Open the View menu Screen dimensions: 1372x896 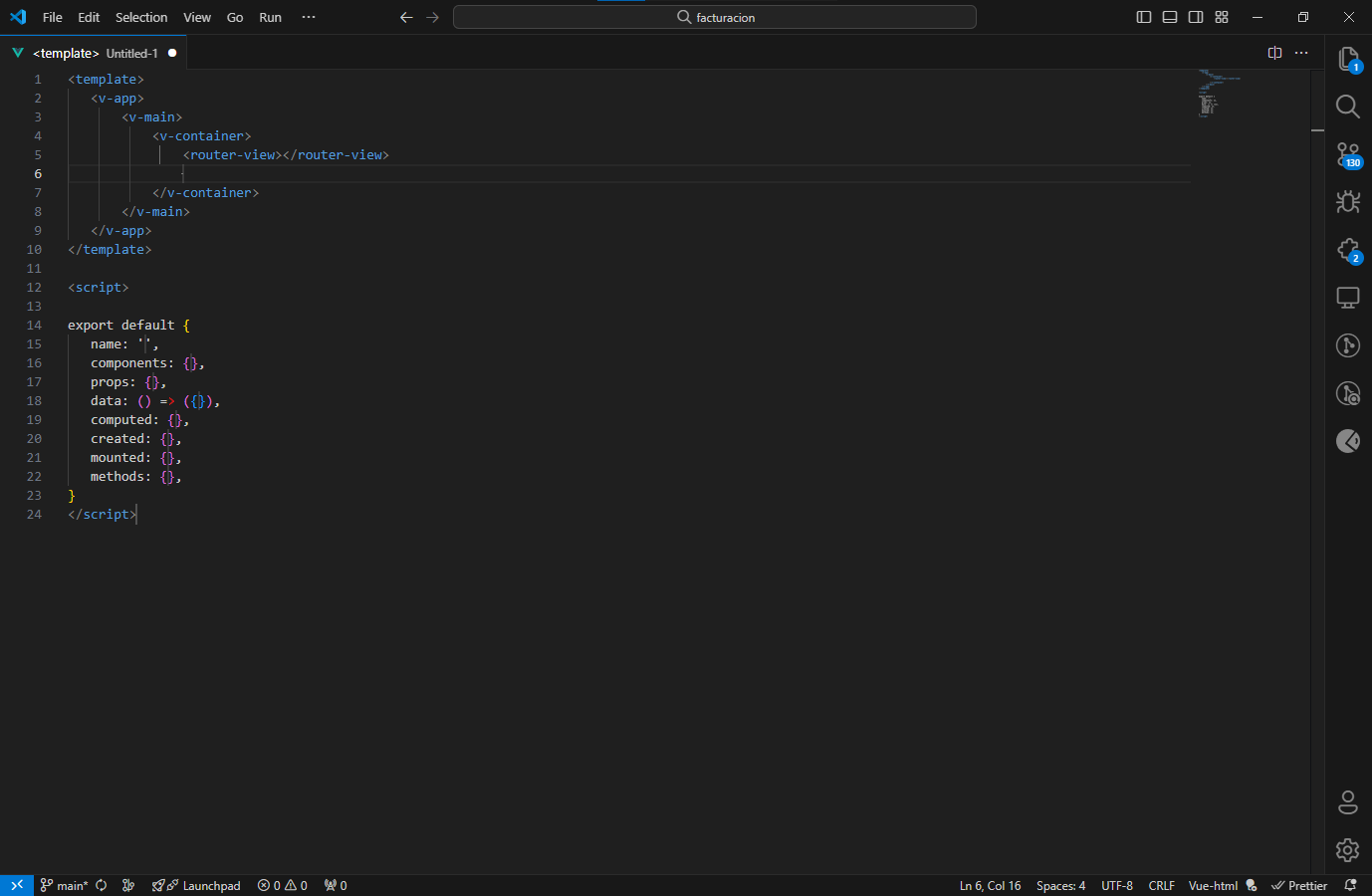click(197, 17)
